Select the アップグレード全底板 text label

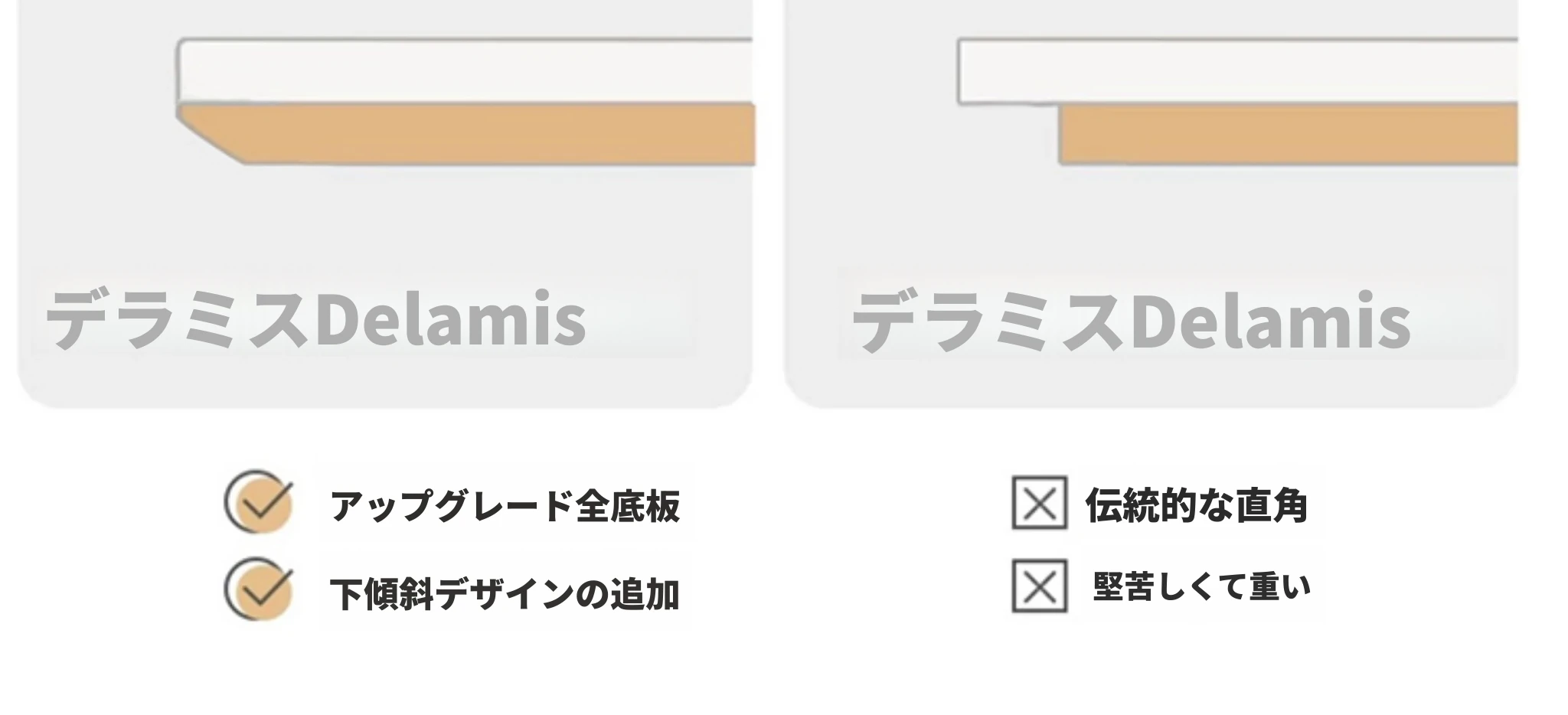pyautogui.click(x=505, y=506)
